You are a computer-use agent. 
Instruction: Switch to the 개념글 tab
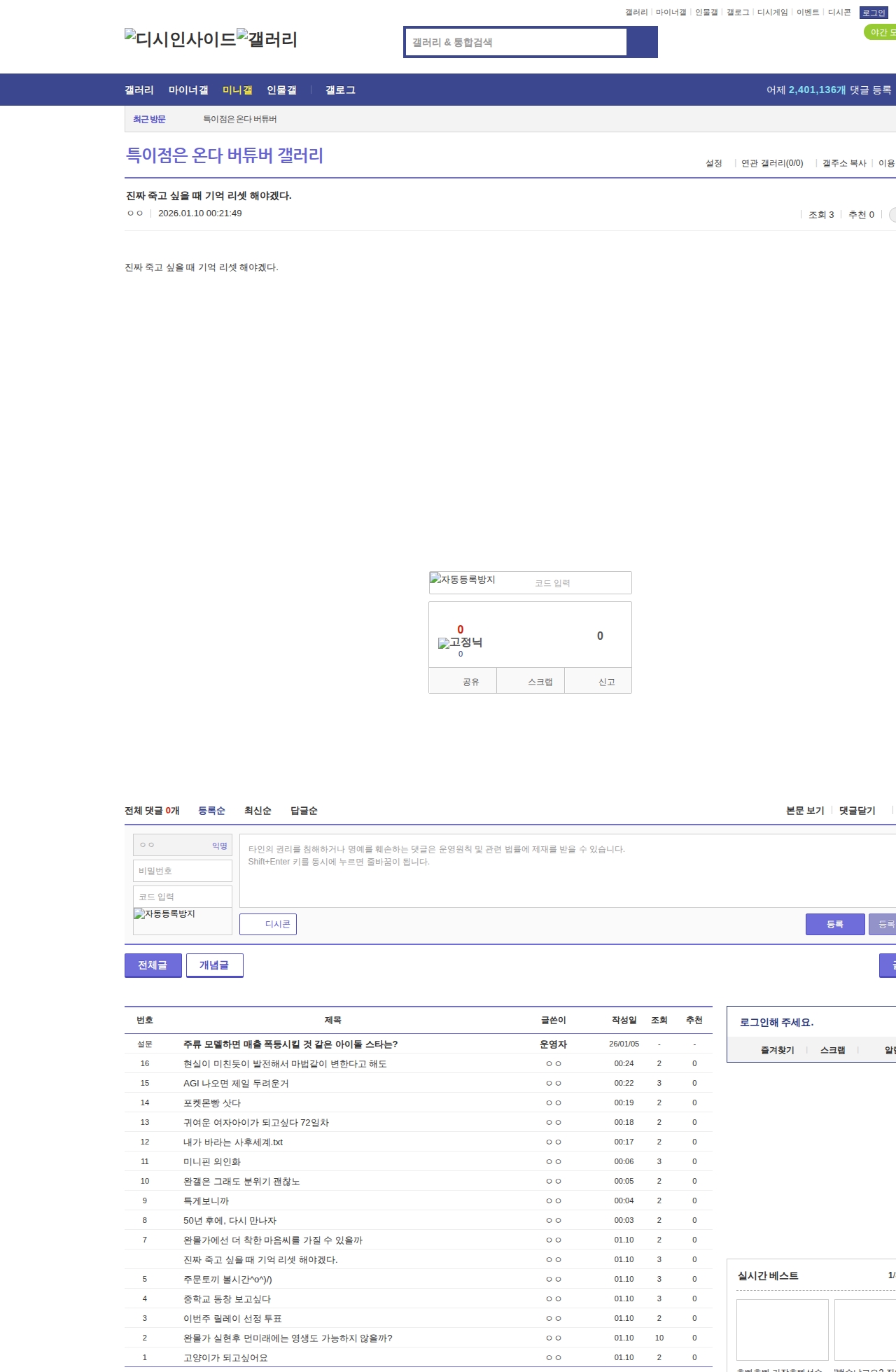pos(214,965)
